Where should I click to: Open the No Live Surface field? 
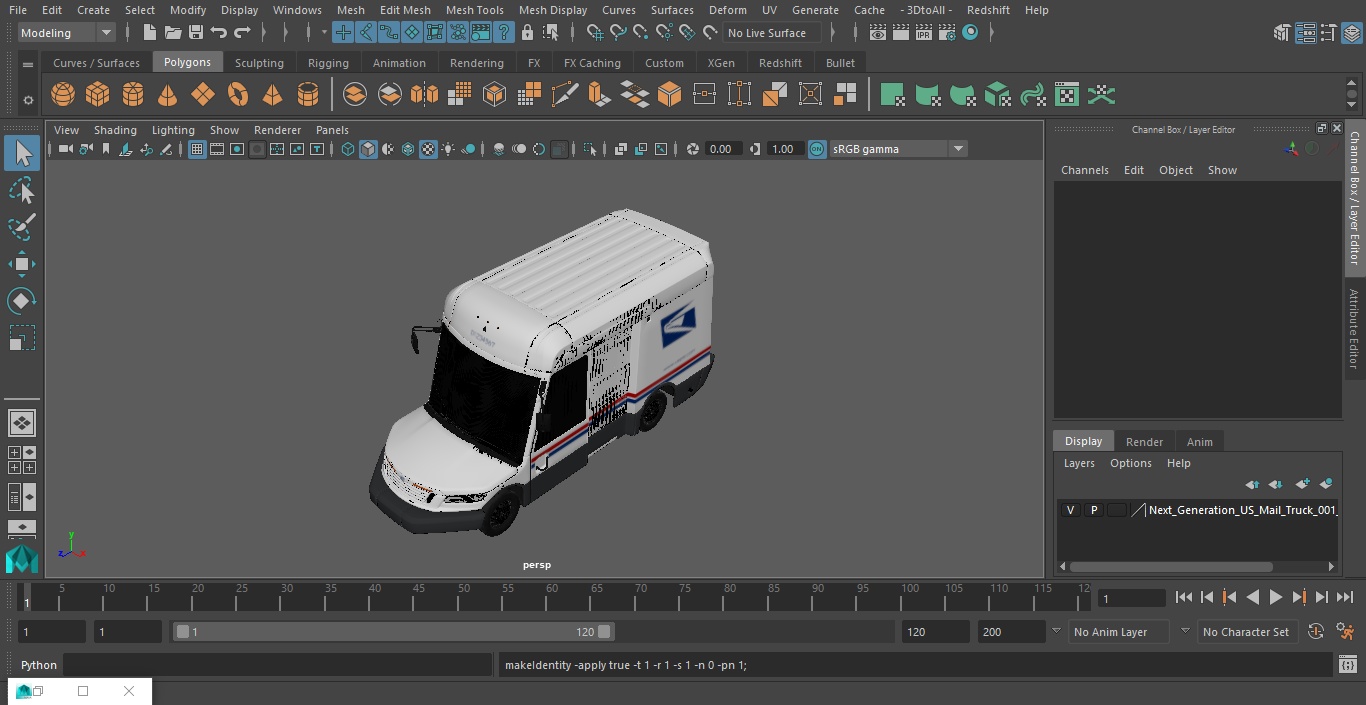tap(772, 33)
